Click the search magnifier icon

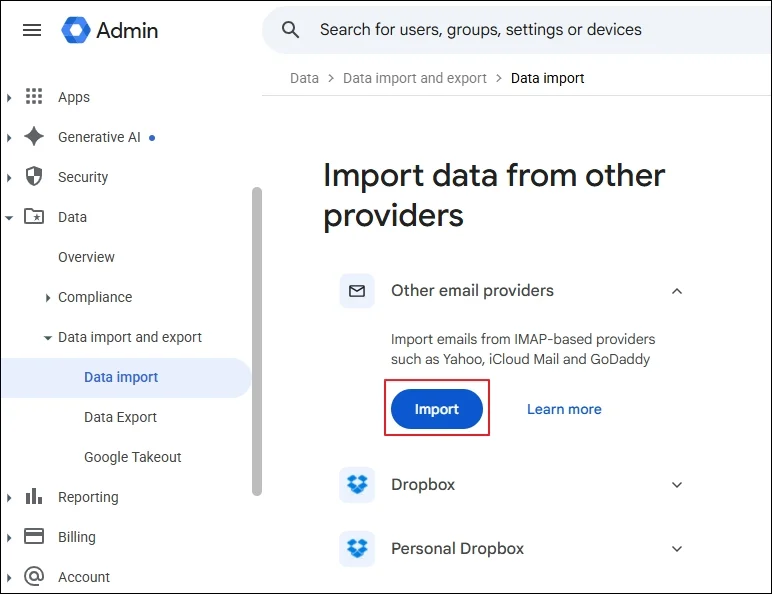tap(290, 30)
